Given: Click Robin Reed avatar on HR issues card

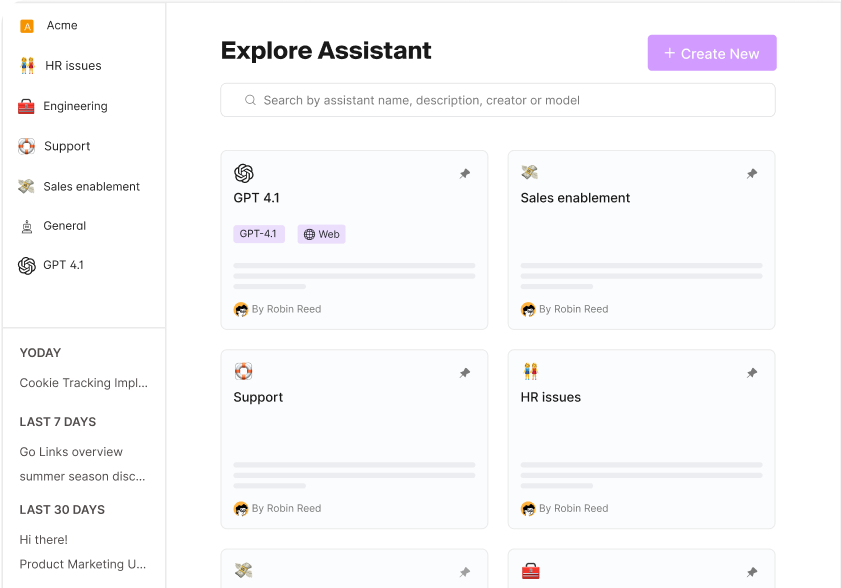Looking at the screenshot, I should tap(528, 509).
